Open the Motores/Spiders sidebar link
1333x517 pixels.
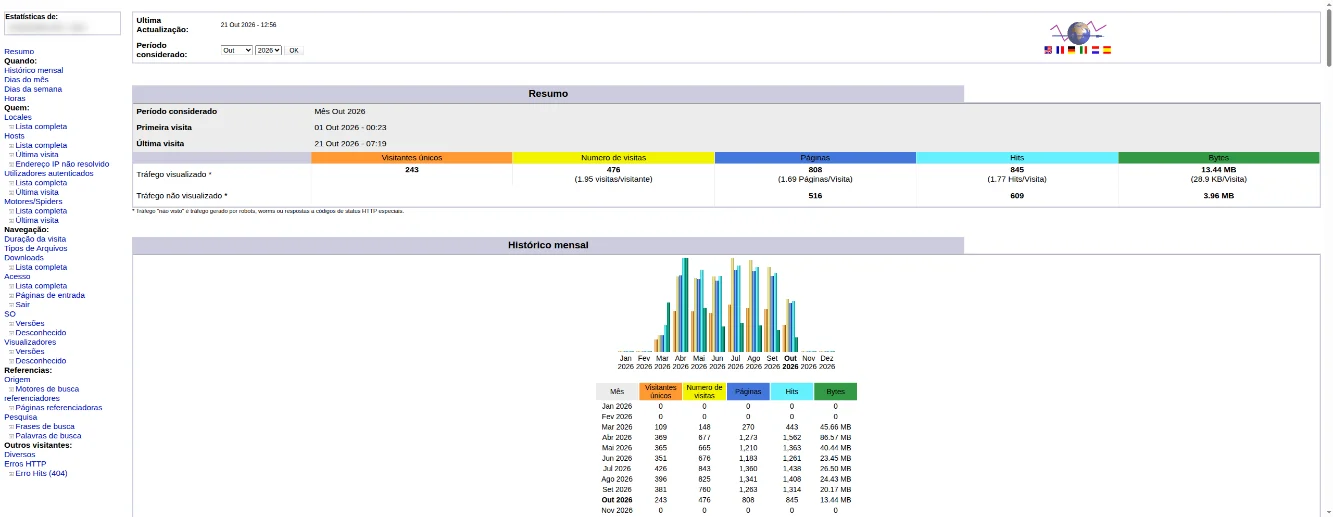(34, 201)
